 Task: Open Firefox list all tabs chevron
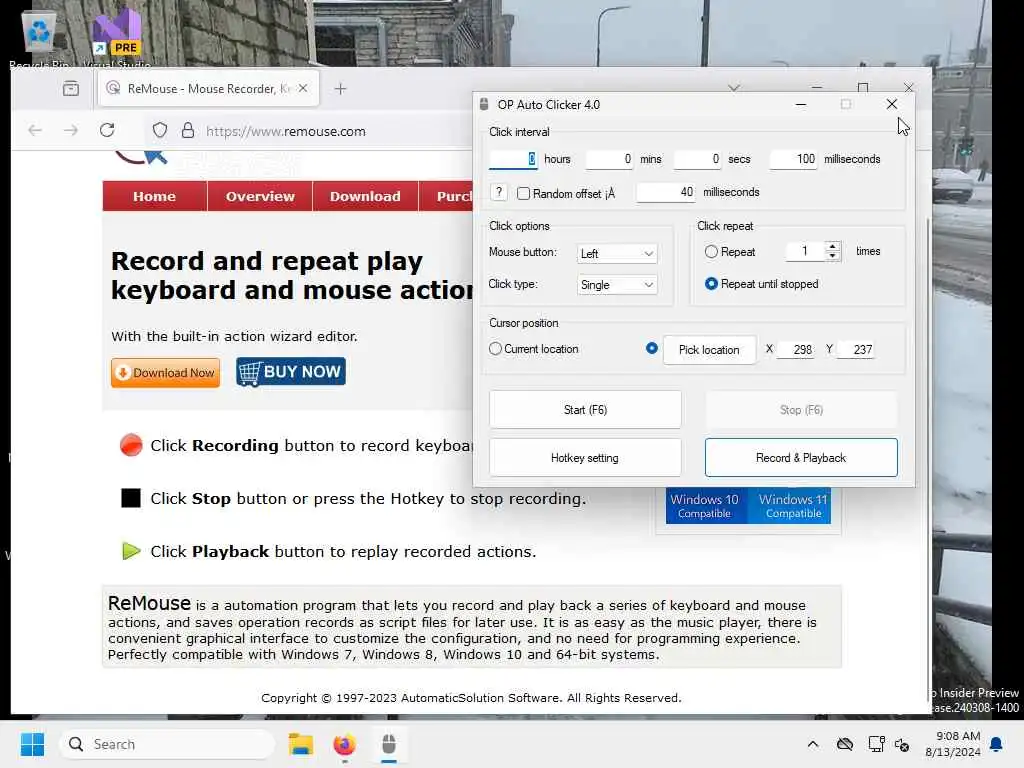point(734,88)
